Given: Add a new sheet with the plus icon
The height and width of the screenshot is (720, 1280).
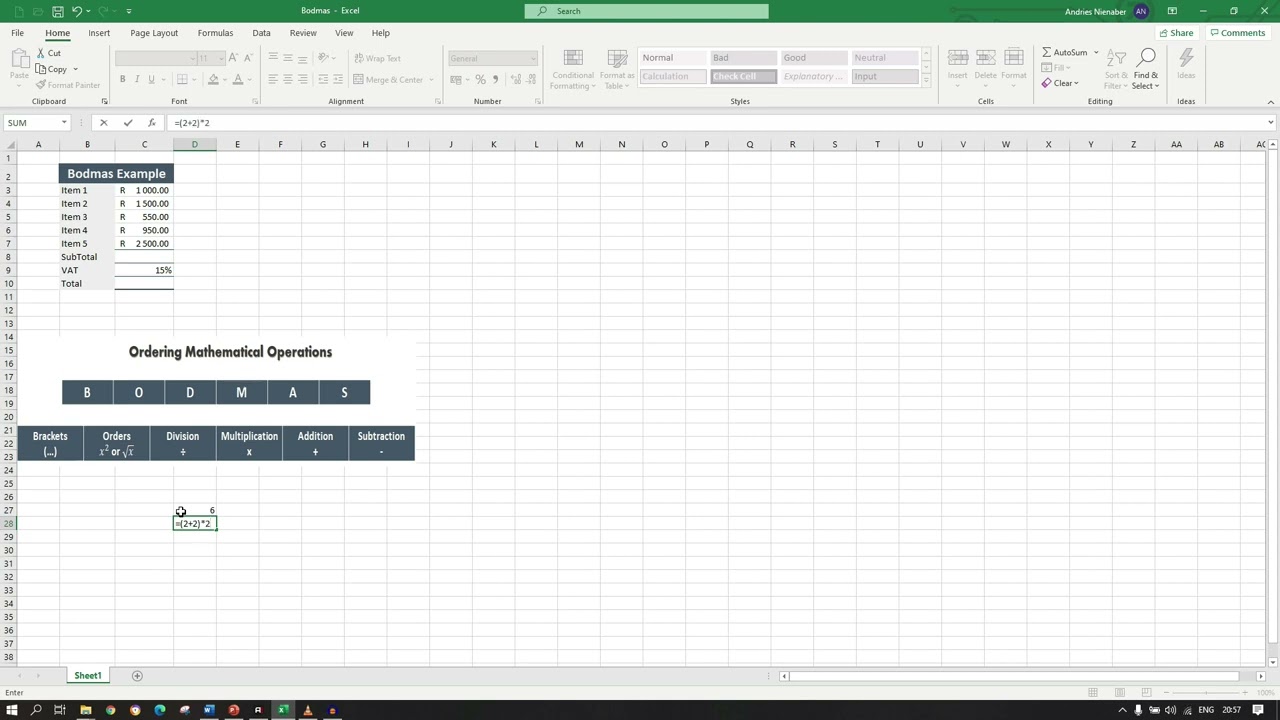Looking at the screenshot, I should (x=137, y=676).
